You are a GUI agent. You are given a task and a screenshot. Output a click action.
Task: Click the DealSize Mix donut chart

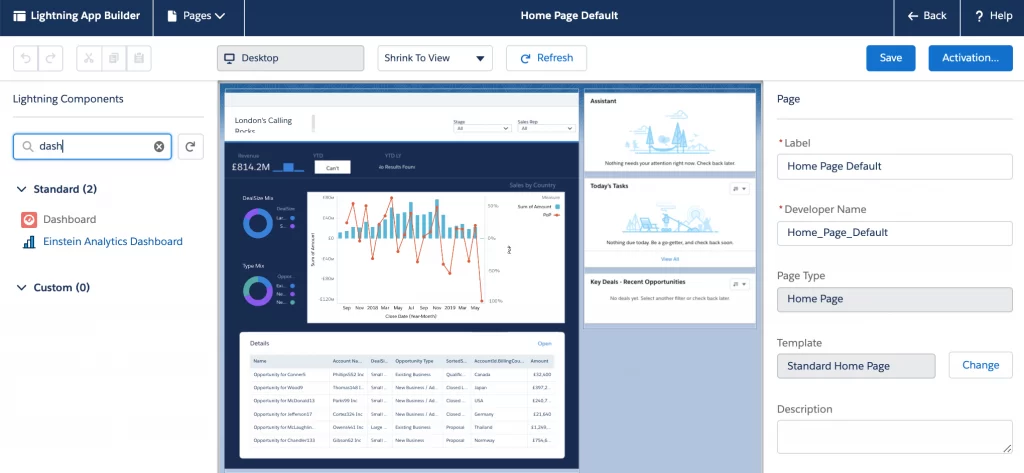pos(258,223)
